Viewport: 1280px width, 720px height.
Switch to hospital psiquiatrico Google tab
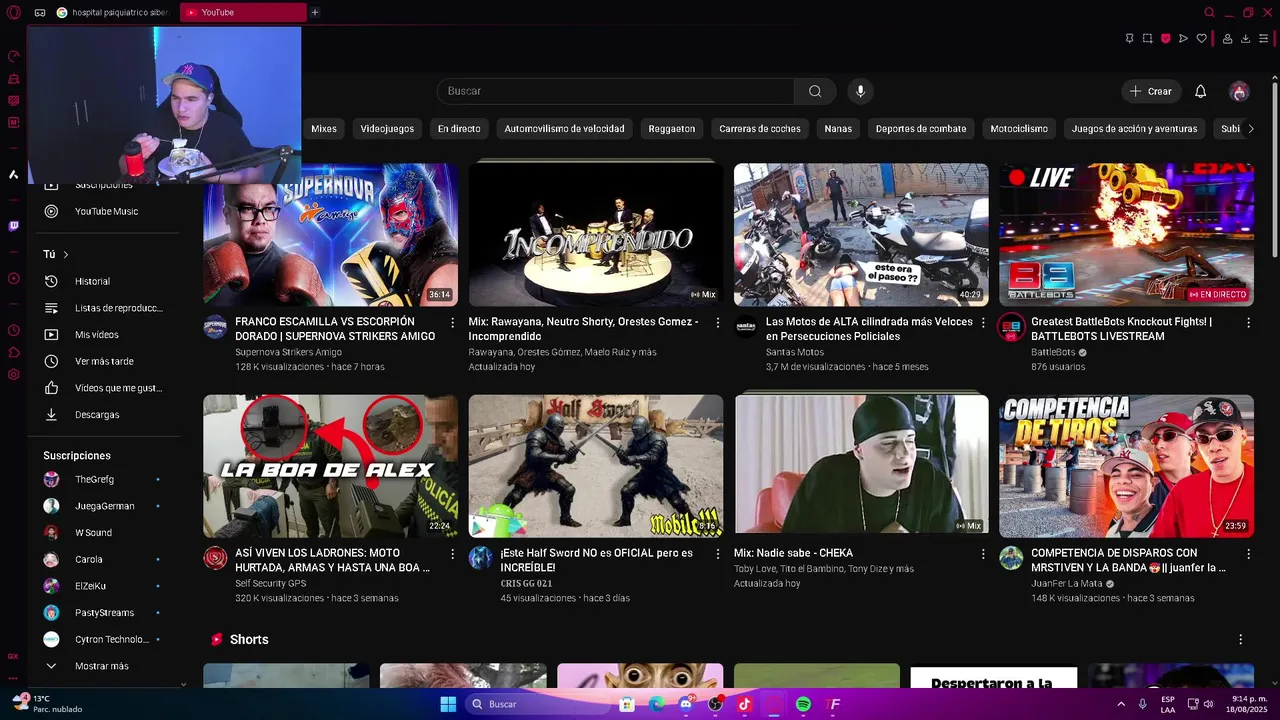(113, 13)
